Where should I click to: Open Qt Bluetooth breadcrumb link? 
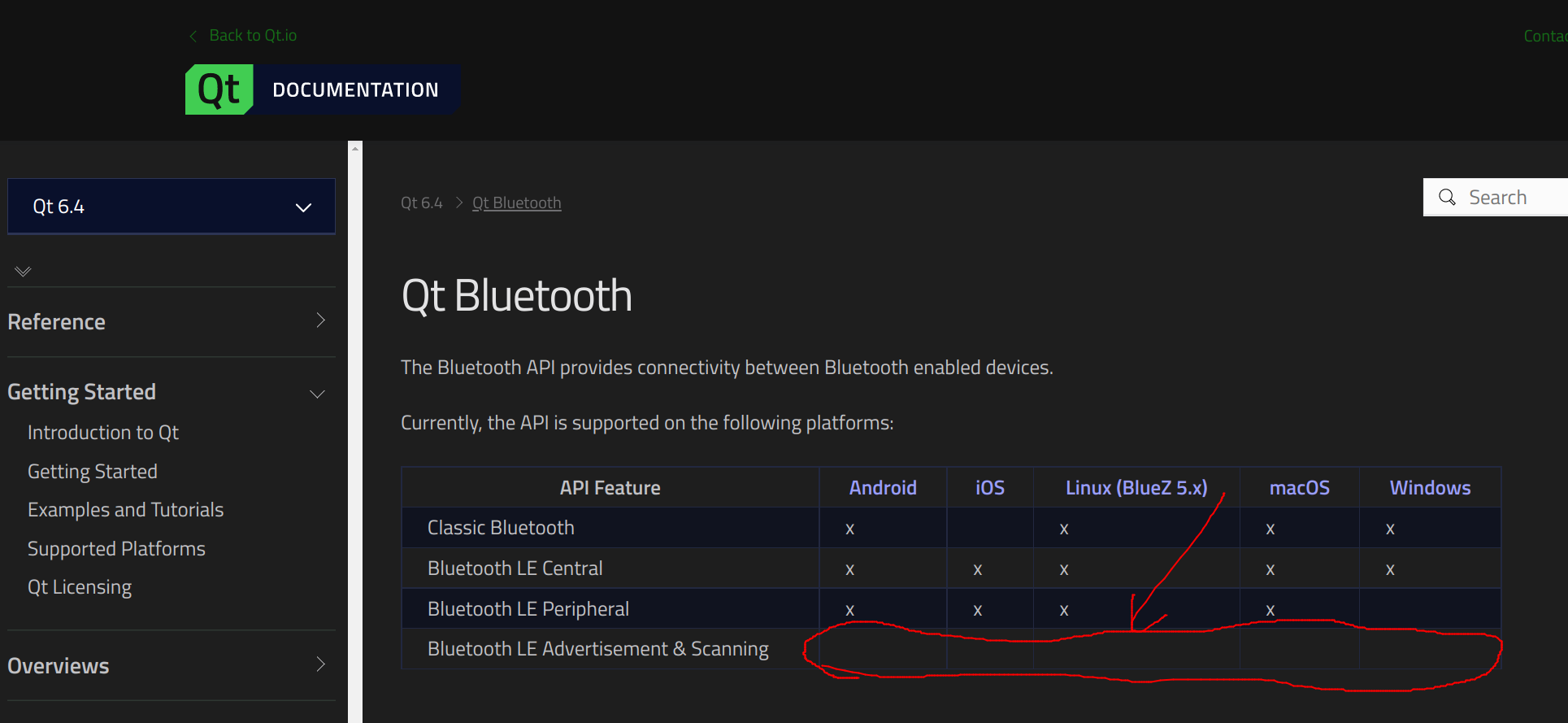point(517,203)
